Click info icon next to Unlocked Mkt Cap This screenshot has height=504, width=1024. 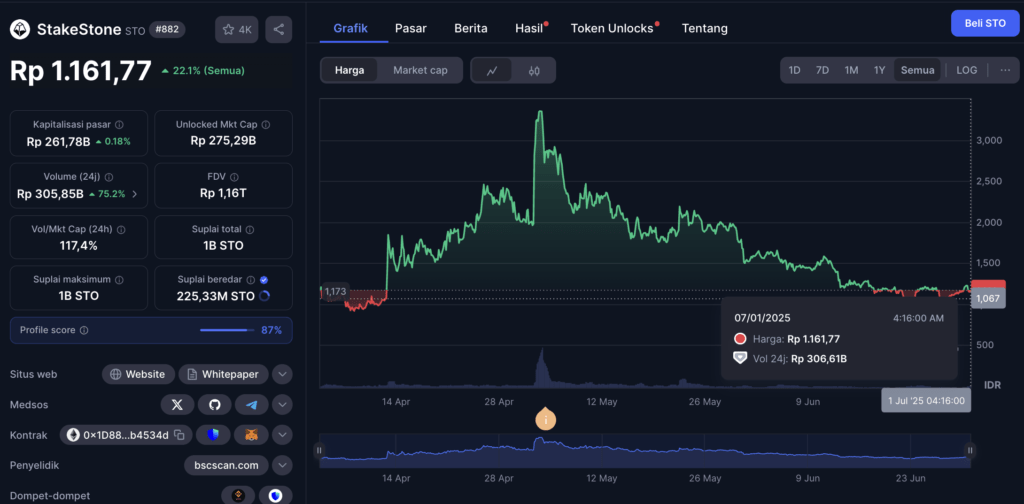(266, 125)
